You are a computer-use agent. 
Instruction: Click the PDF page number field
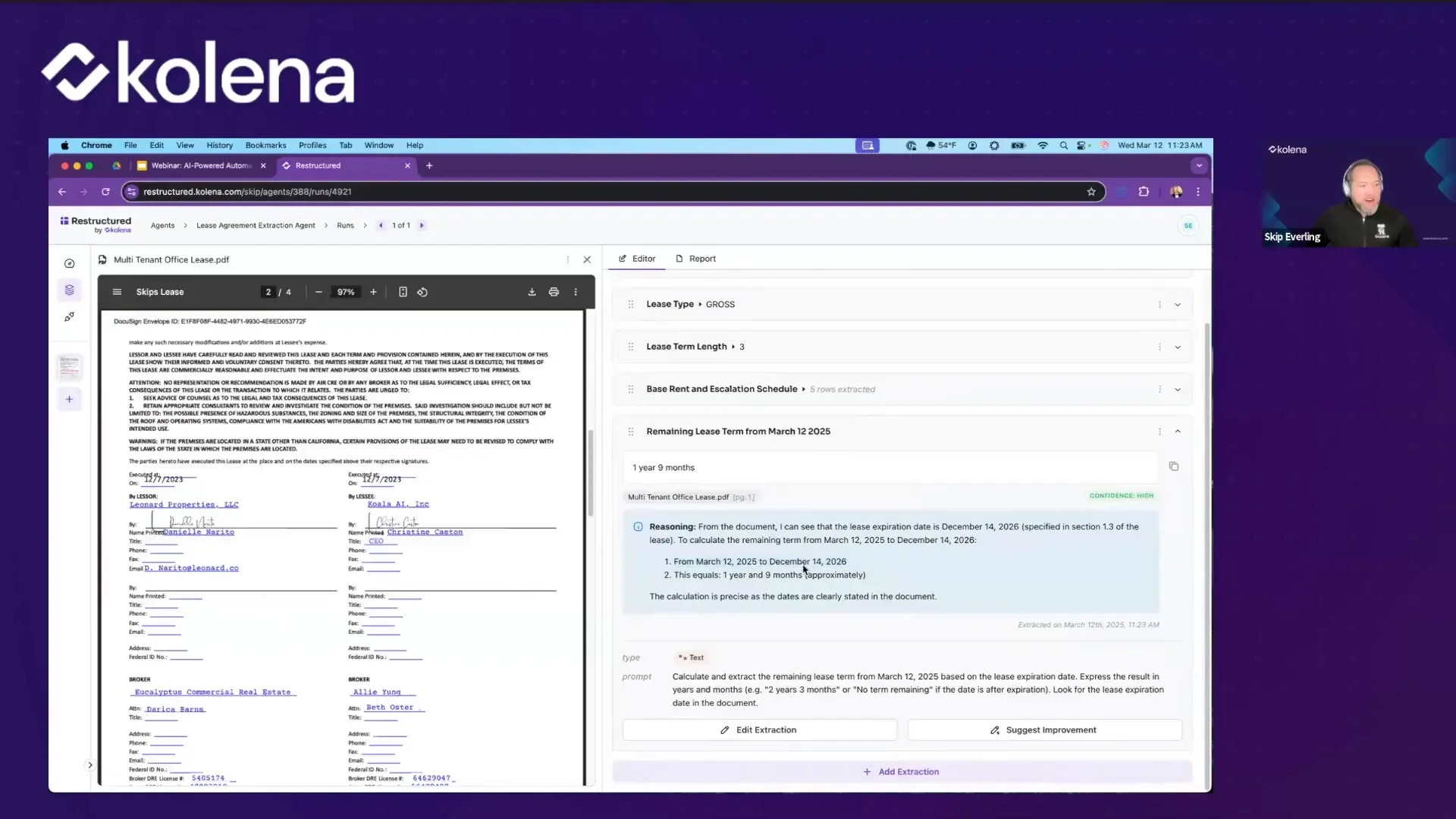(x=270, y=291)
